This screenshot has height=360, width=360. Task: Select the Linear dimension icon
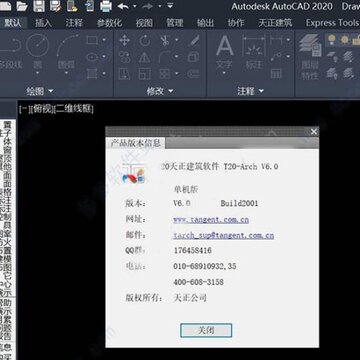coord(276,40)
